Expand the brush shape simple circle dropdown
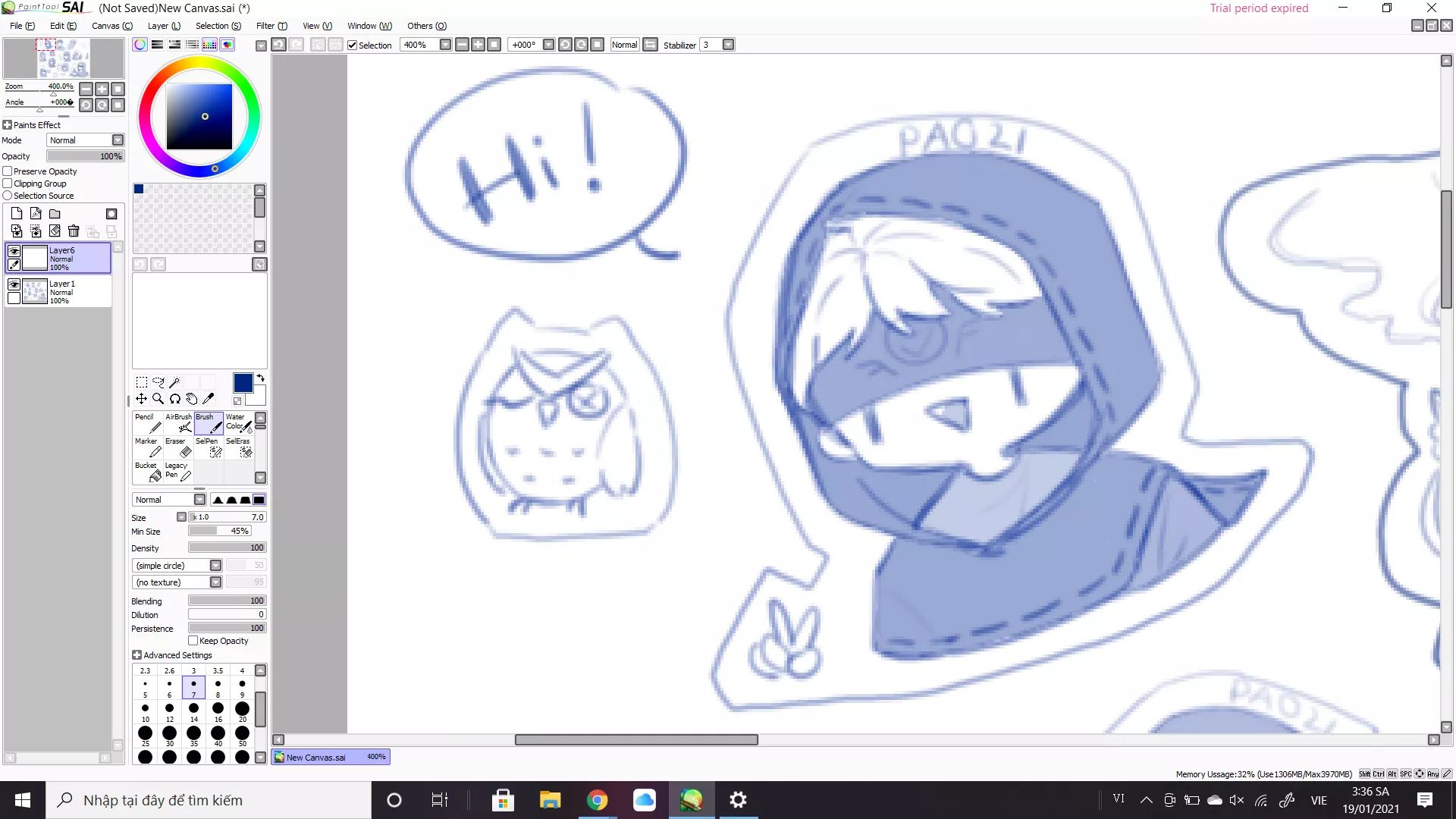This screenshot has height=819, width=1456. point(215,566)
